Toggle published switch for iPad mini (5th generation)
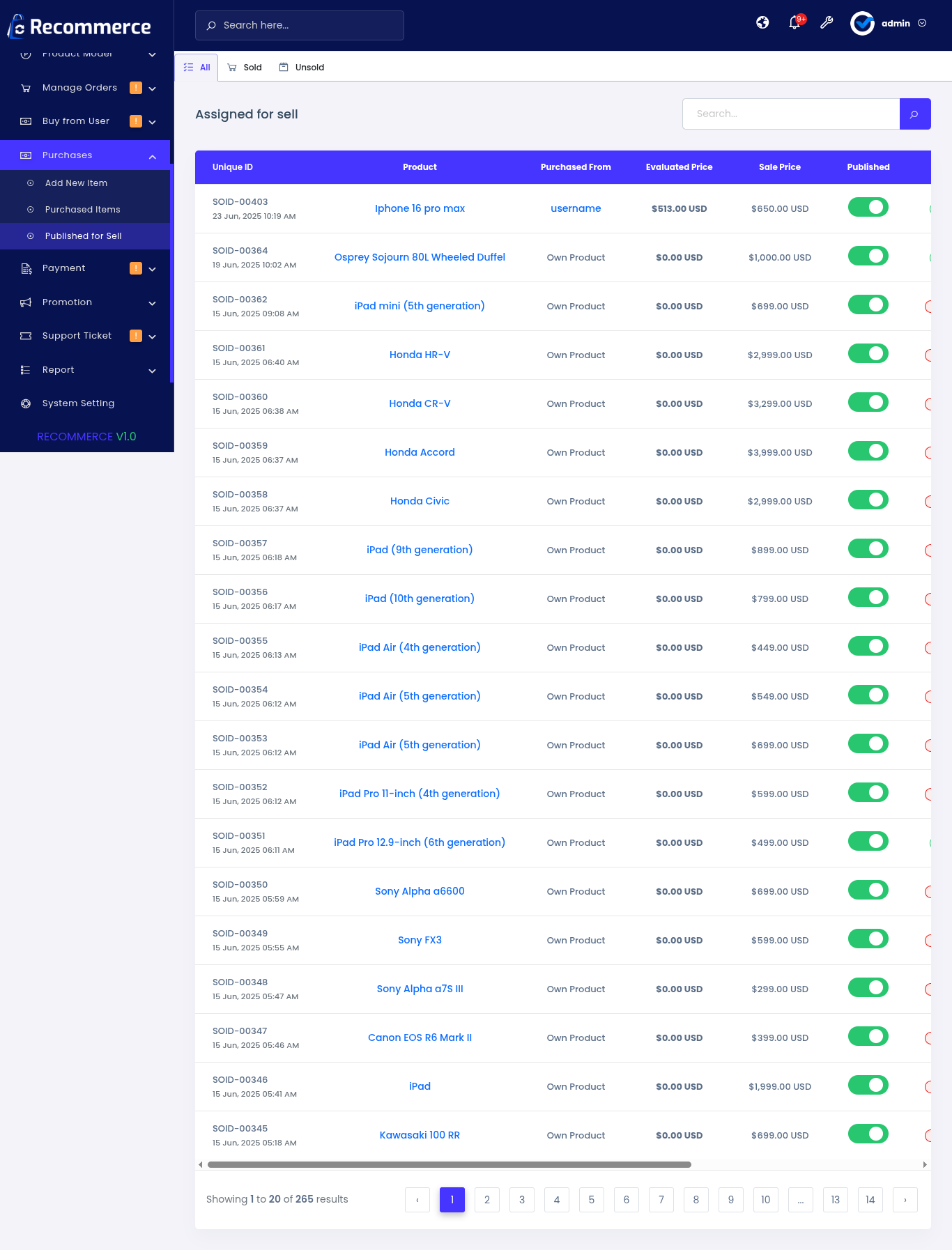 868,305
